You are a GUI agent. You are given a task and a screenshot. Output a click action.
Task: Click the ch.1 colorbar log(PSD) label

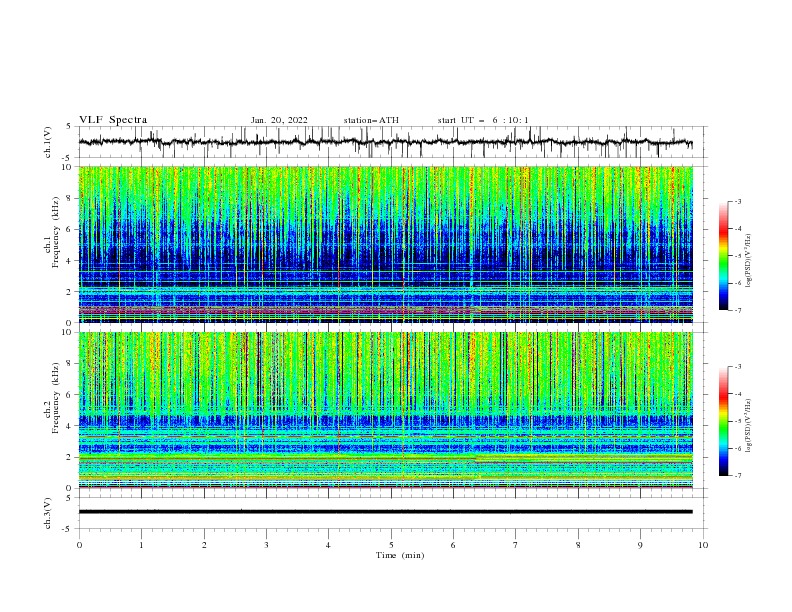click(x=749, y=260)
